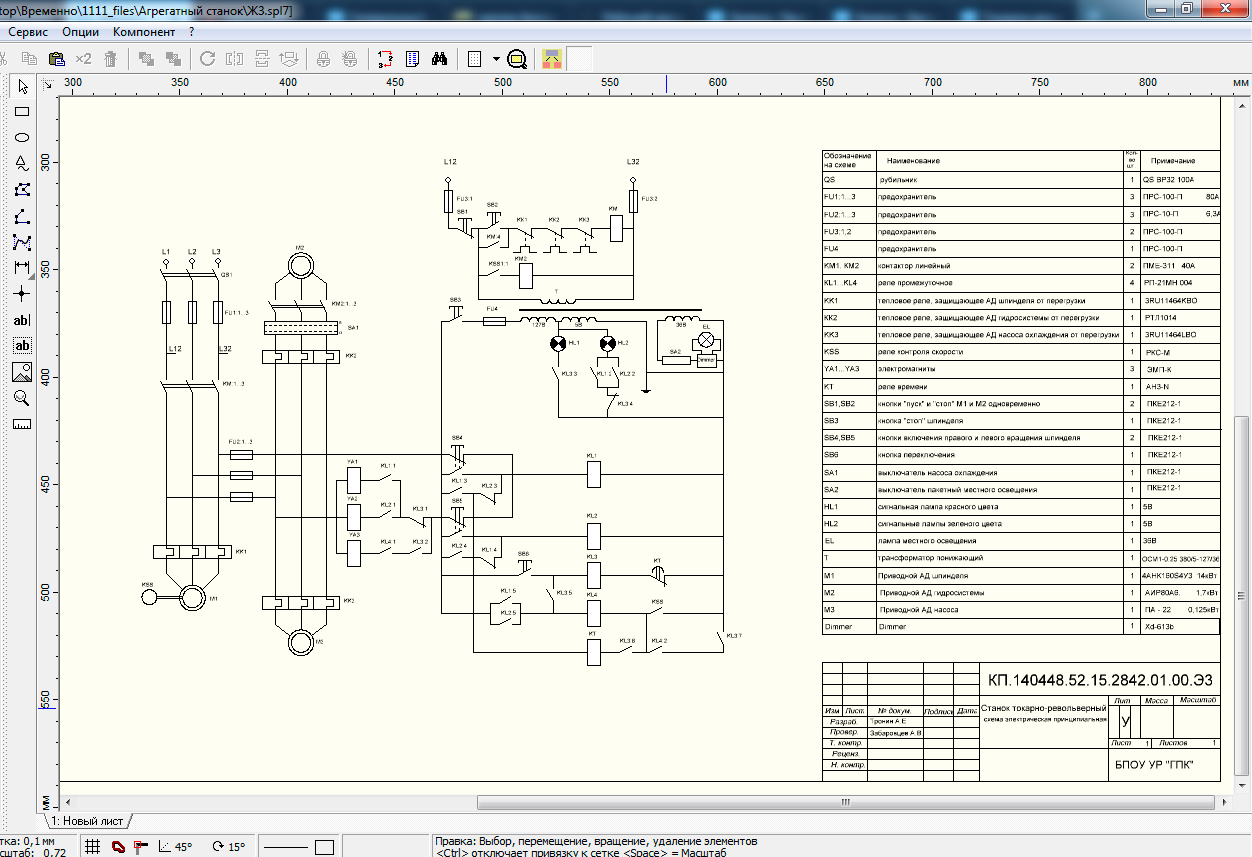Select the Rectangle drawing tool
The width and height of the screenshot is (1252, 857).
coord(21,112)
